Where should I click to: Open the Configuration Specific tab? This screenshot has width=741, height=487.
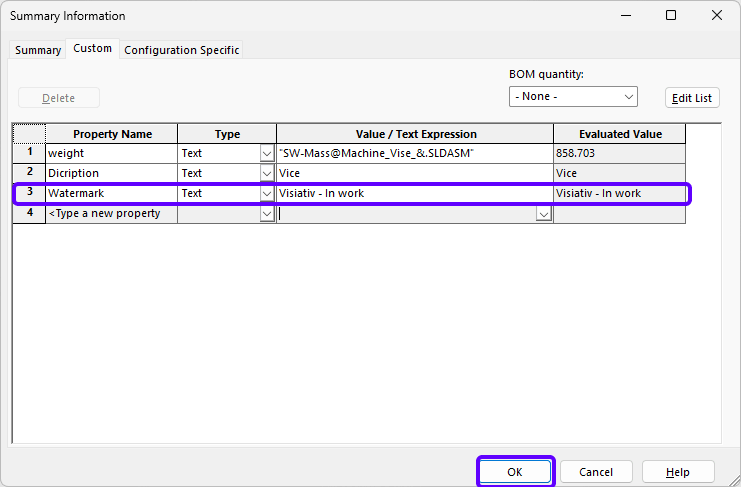point(181,50)
